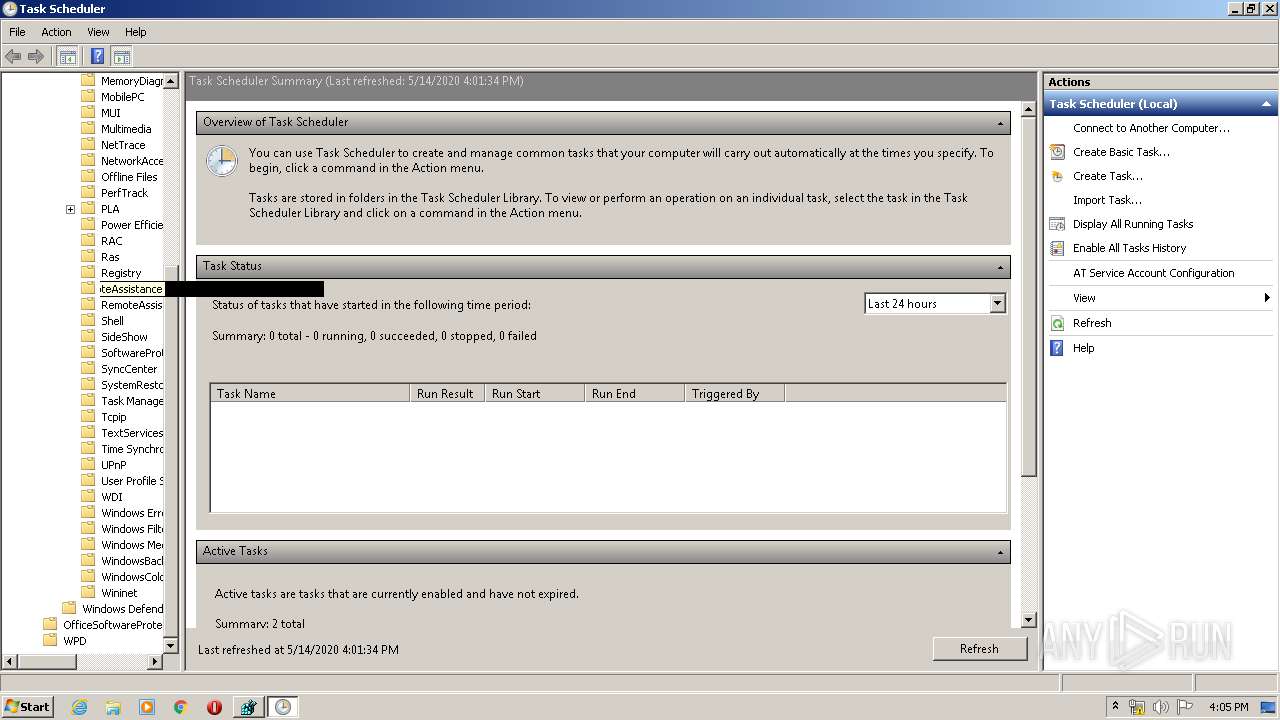Sort by Task Name column header
1280x720 pixels.
point(310,394)
